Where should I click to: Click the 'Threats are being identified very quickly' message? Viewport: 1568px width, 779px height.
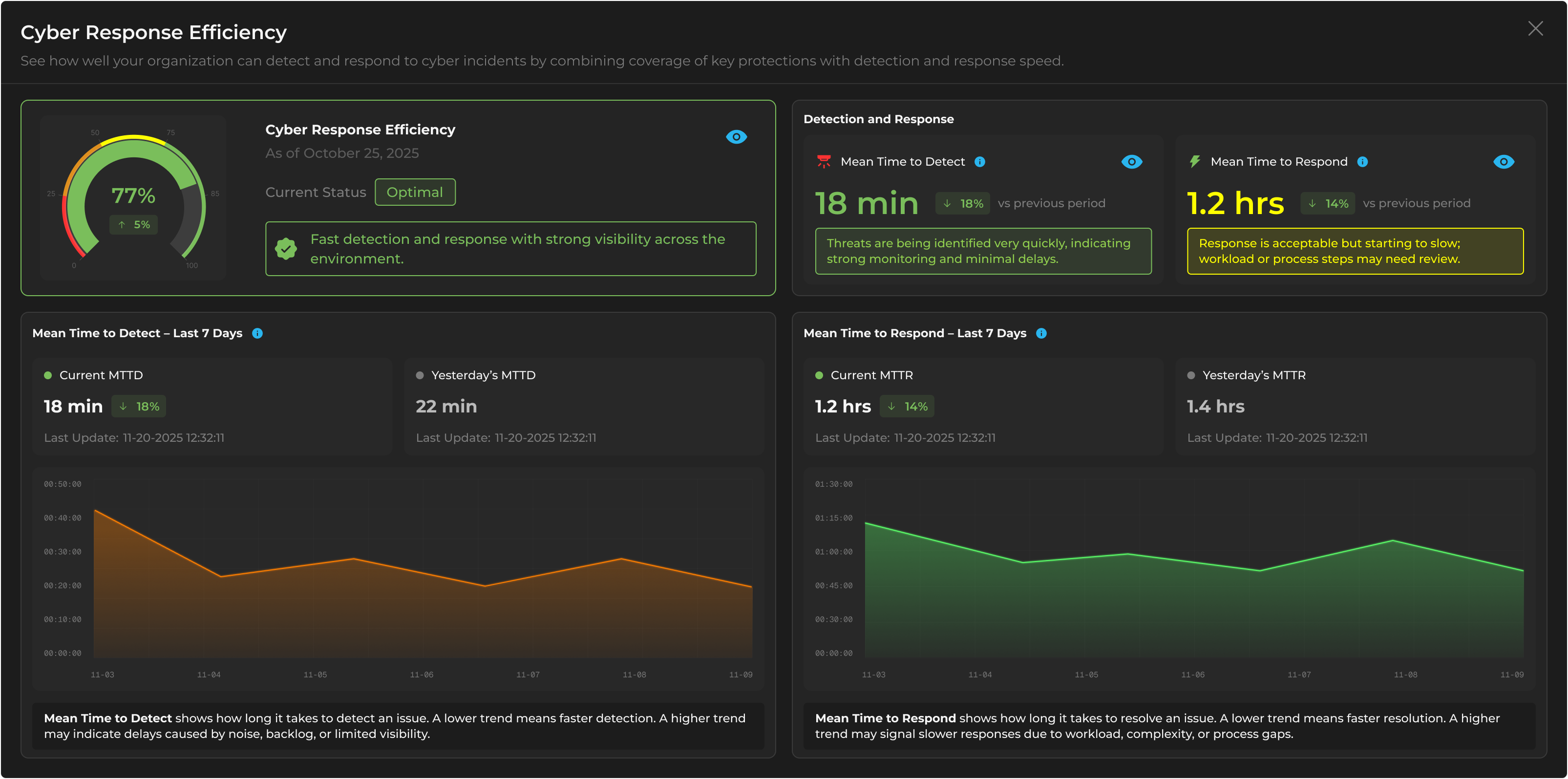coord(983,251)
